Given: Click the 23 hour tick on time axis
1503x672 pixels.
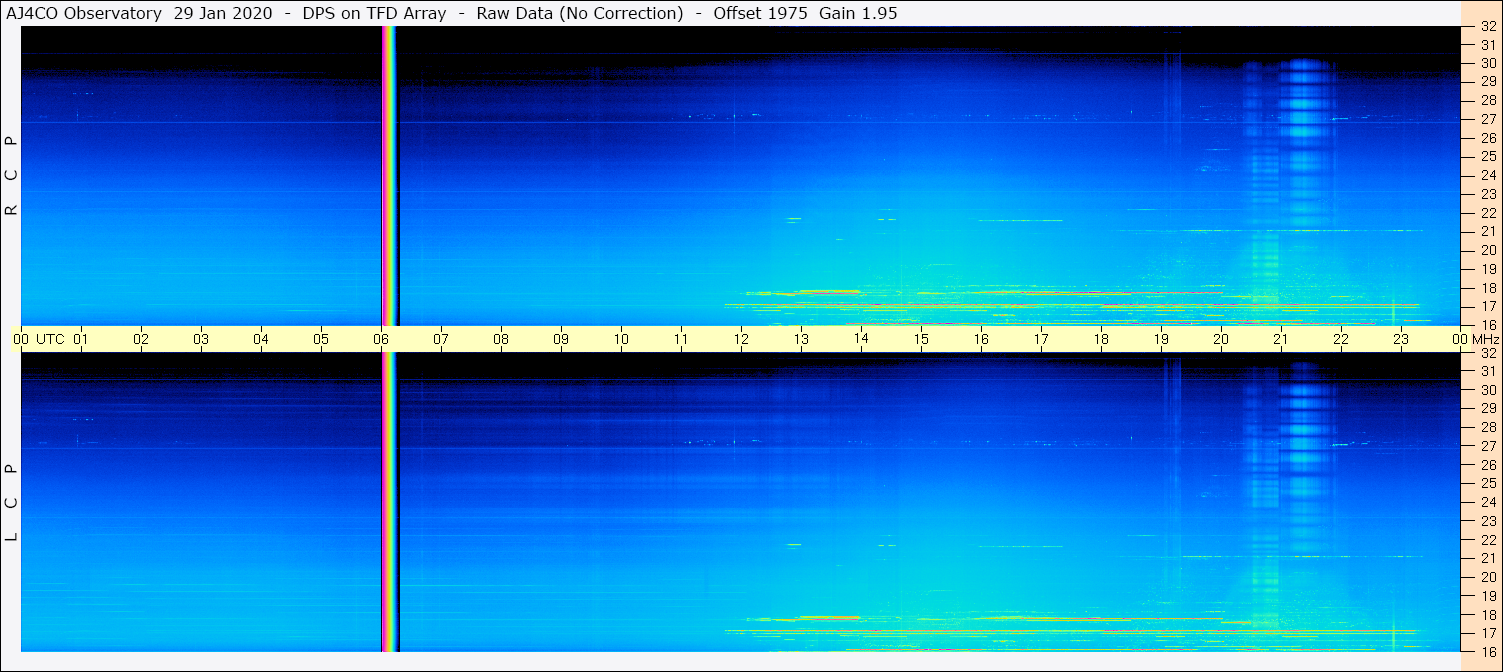Looking at the screenshot, I should click(x=1401, y=339).
